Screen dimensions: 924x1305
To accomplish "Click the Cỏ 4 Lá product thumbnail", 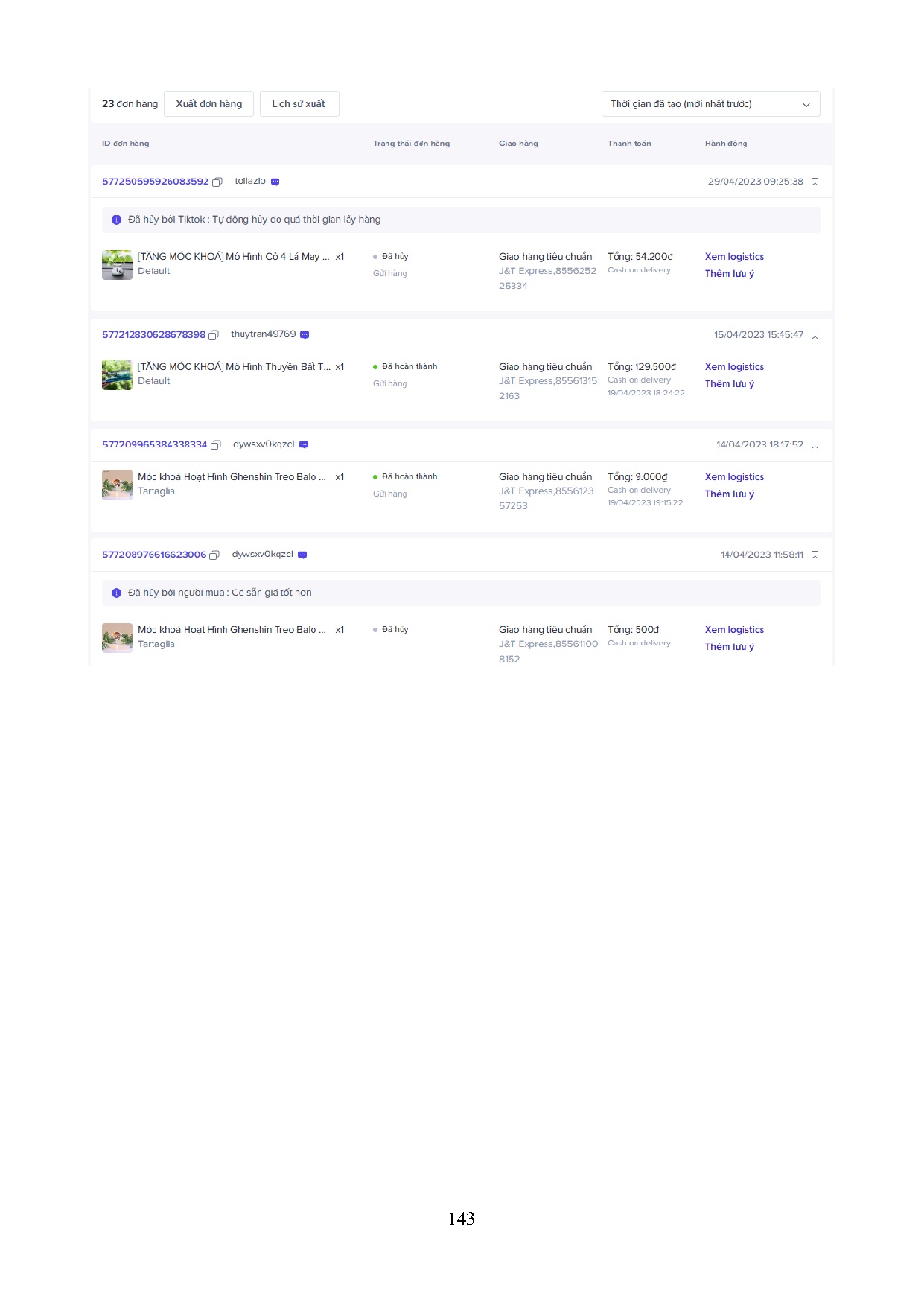I will [x=117, y=265].
